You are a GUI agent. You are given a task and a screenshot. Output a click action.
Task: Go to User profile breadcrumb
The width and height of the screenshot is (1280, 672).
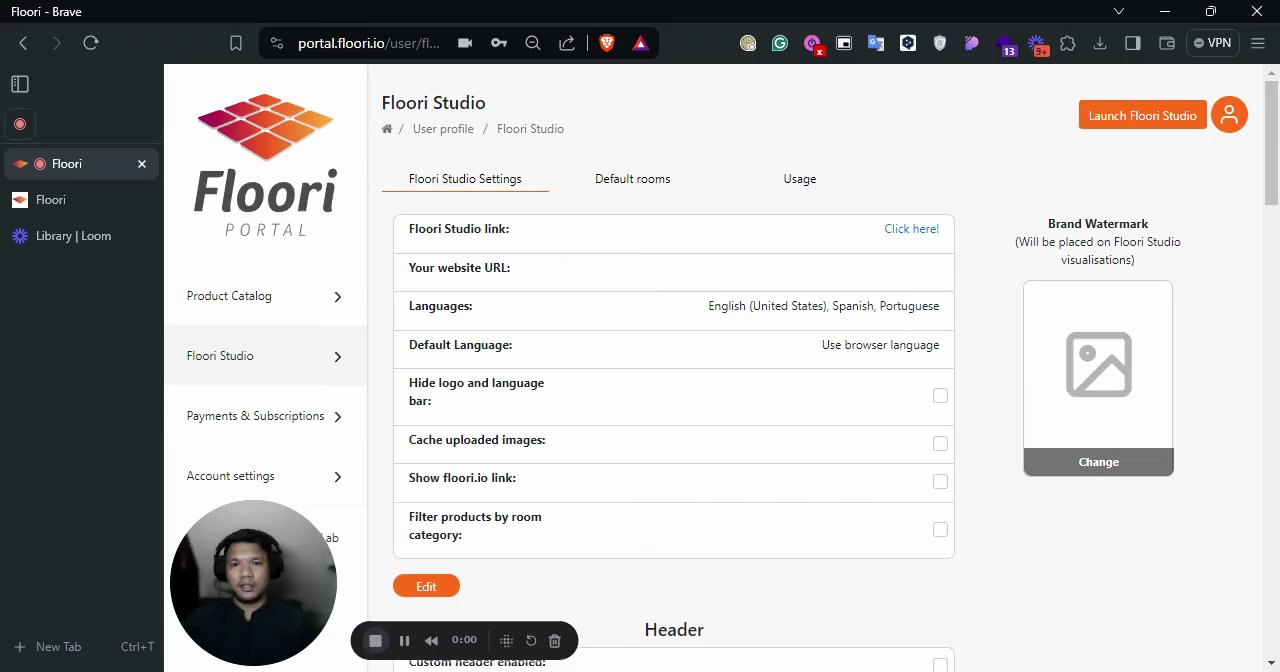(443, 129)
